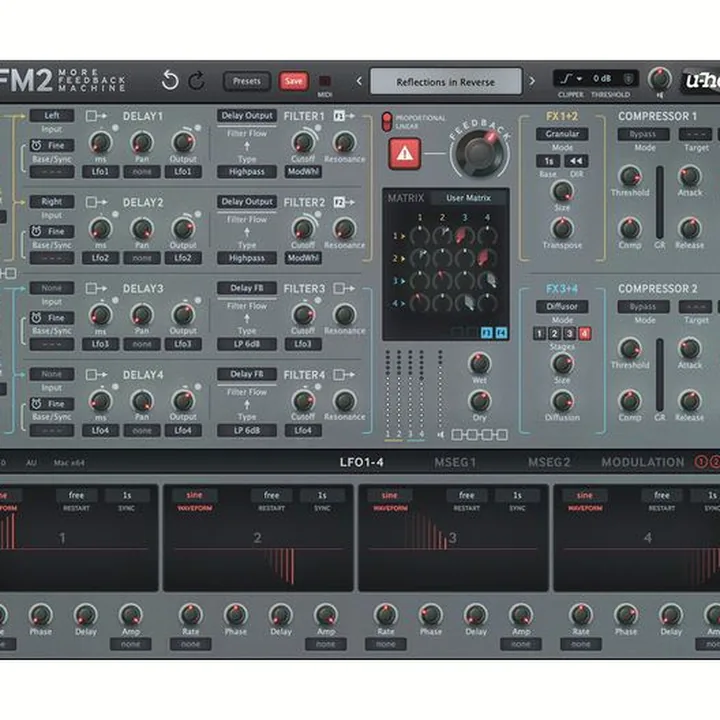Click the Filter3 routing arrow icon
Viewport: 720px width, 720px height.
[x=344, y=288]
